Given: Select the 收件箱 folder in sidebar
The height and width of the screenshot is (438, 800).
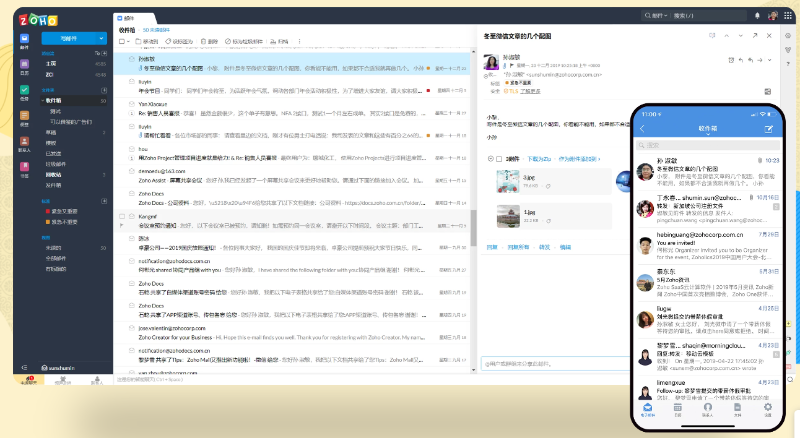Looking at the screenshot, I should [x=52, y=101].
